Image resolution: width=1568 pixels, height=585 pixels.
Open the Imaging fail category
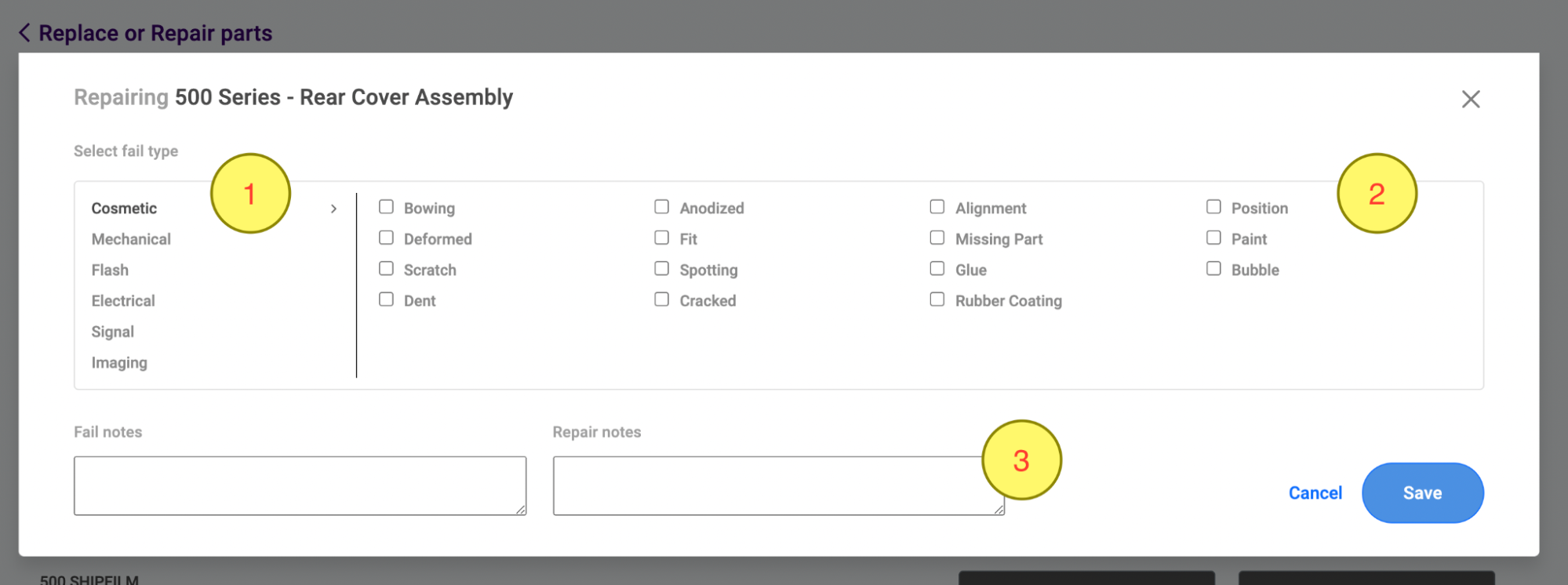(x=119, y=363)
